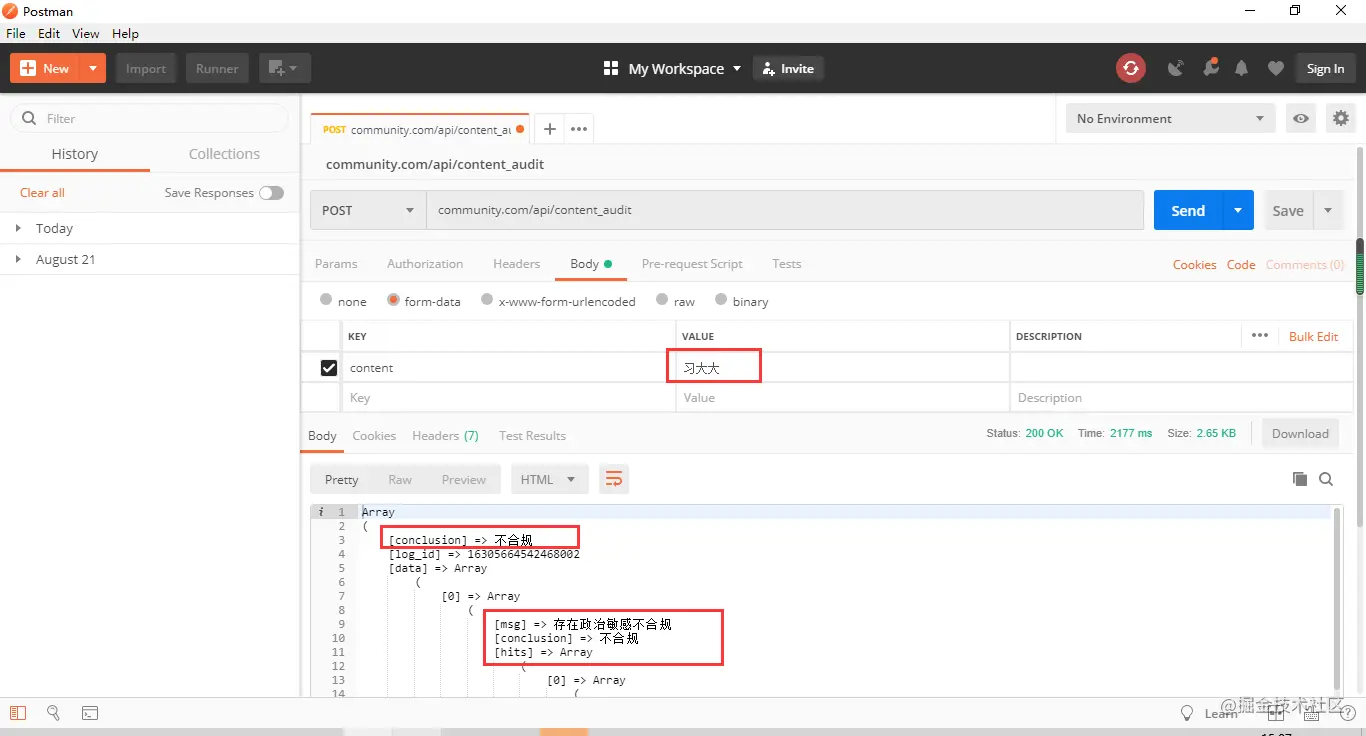This screenshot has width=1366, height=736.
Task: Open the POST method dropdown
Action: [x=368, y=210]
